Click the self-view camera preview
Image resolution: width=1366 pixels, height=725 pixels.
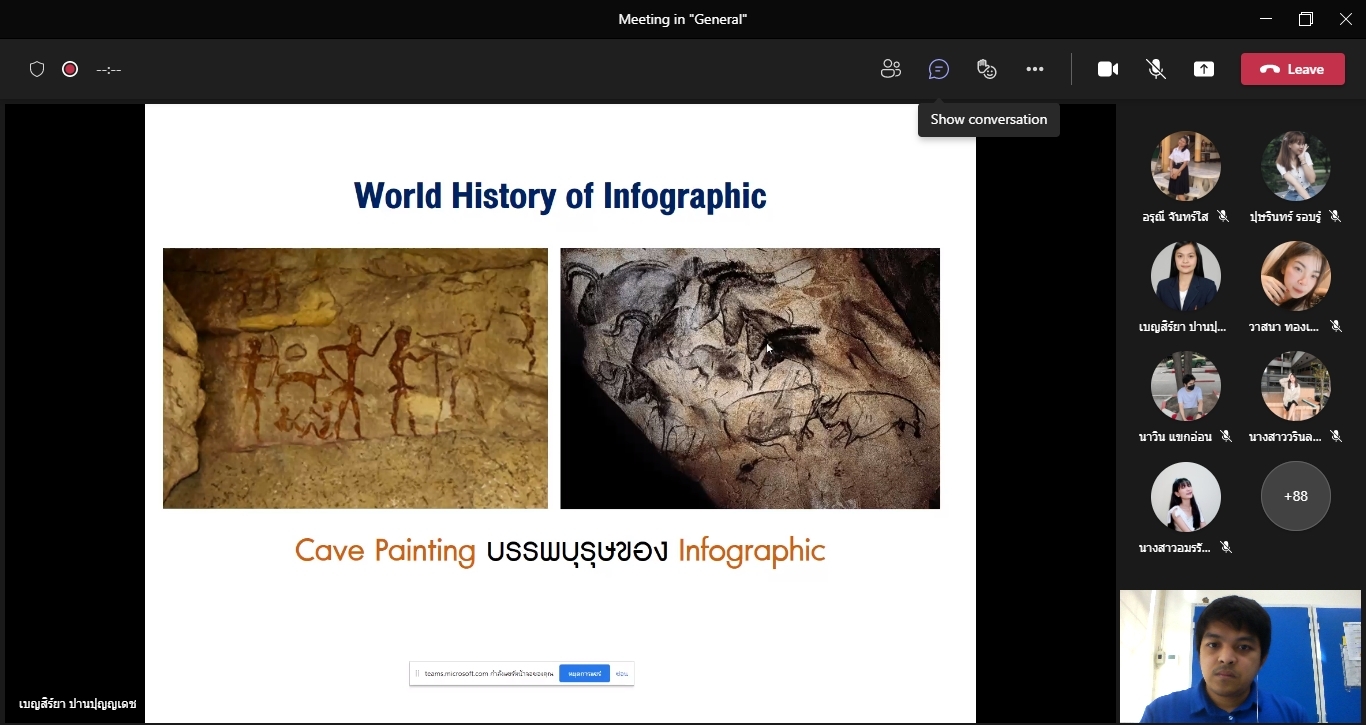[1240, 656]
